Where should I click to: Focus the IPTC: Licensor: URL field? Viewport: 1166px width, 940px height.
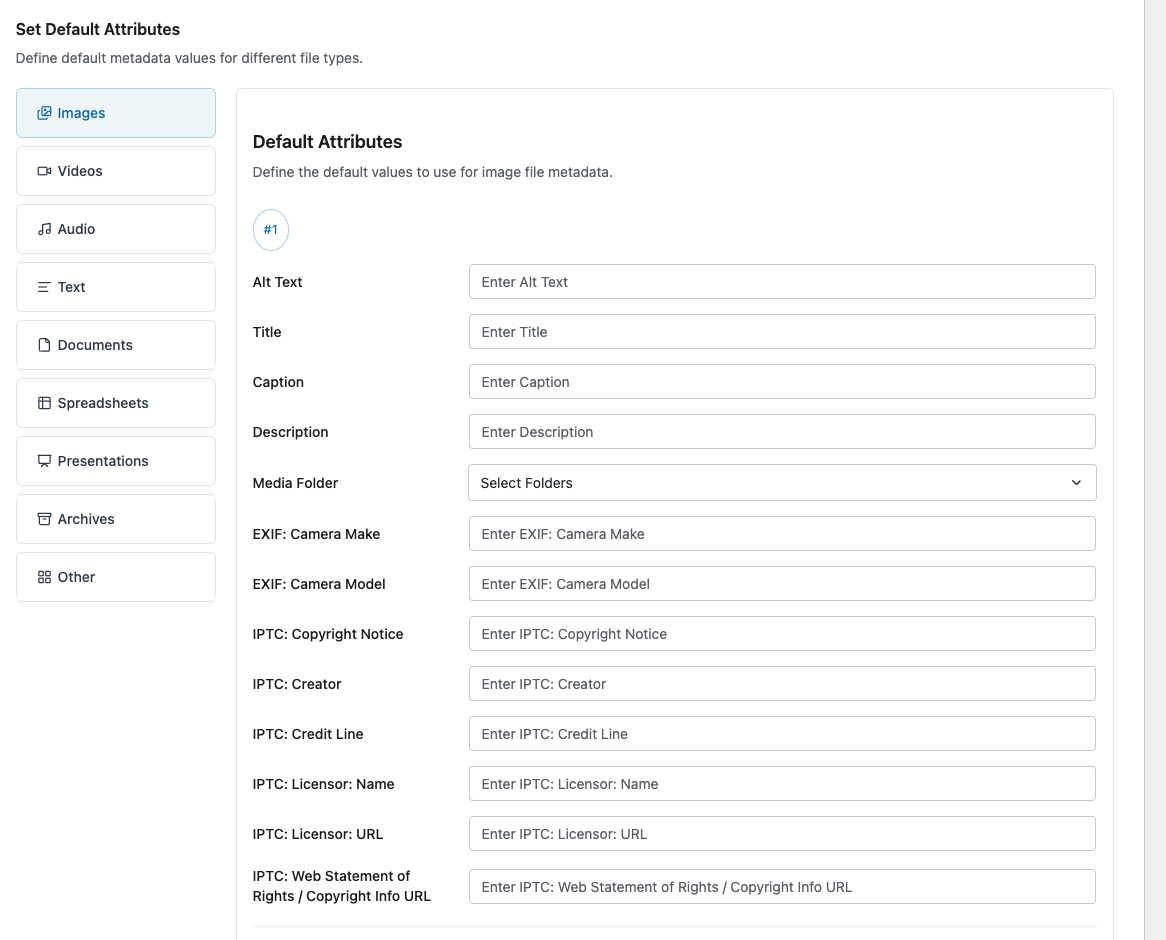(x=782, y=834)
